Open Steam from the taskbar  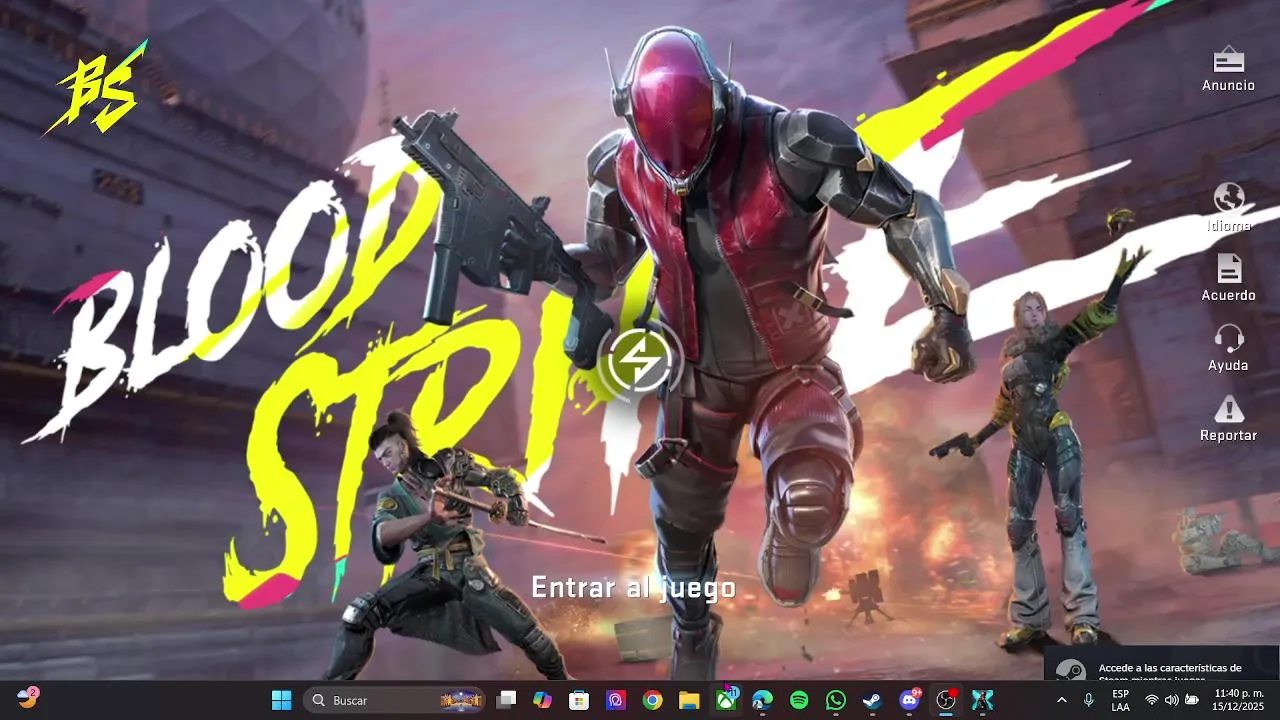coord(872,700)
